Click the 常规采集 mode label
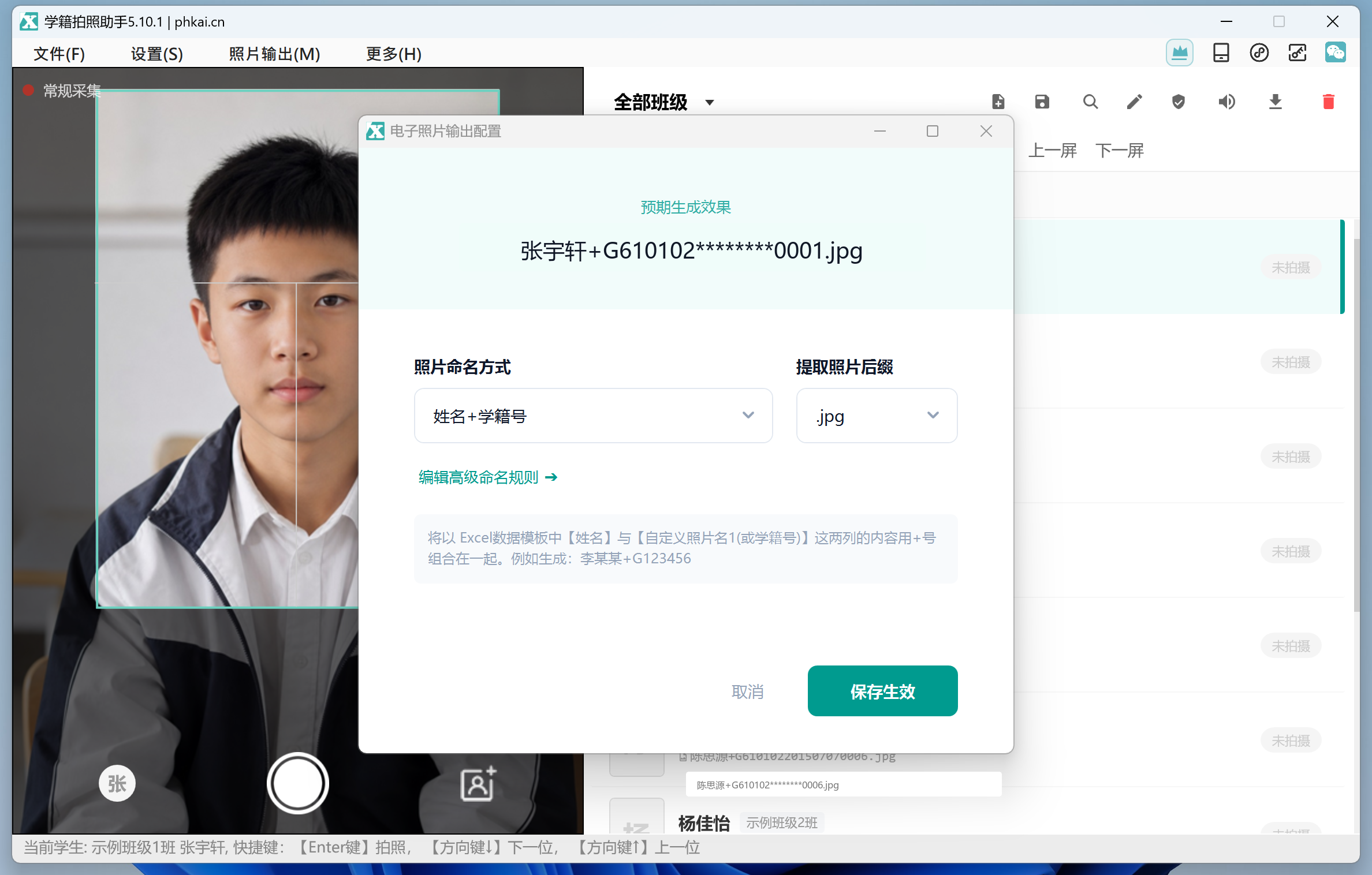 point(72,91)
